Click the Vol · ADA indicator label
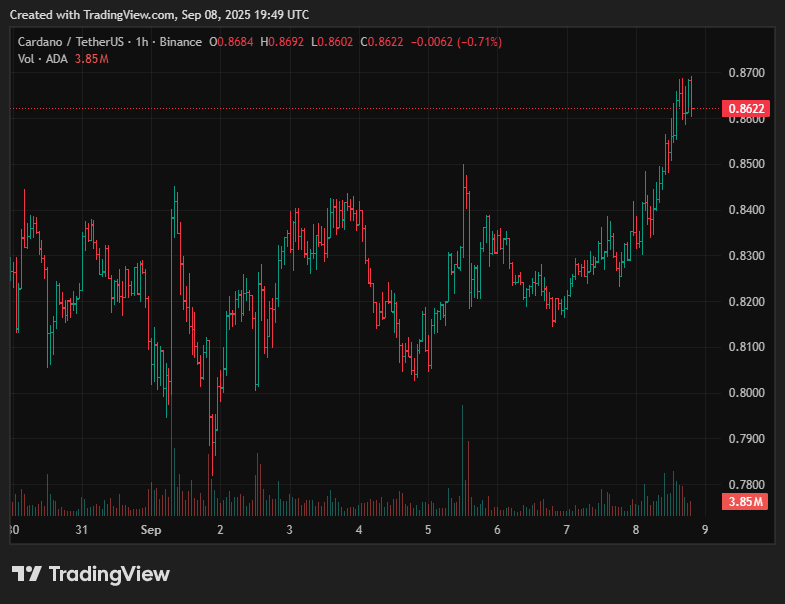Image resolution: width=785 pixels, height=604 pixels. pyautogui.click(x=43, y=59)
